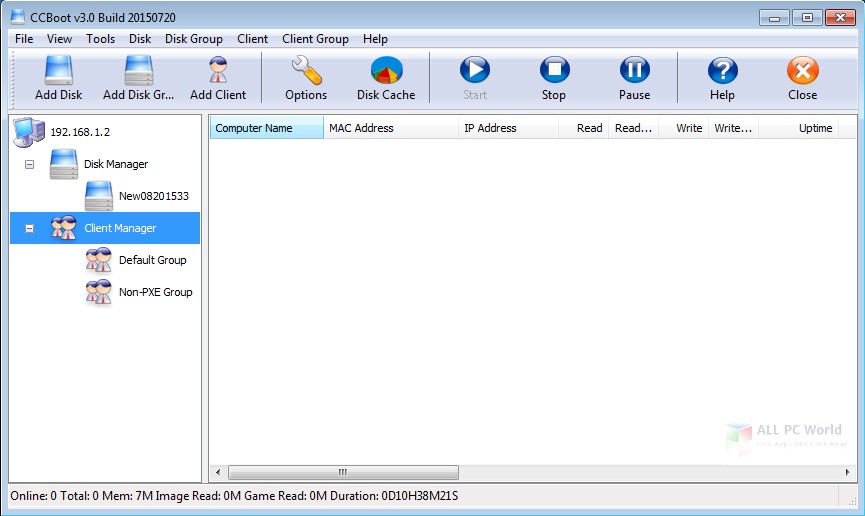The height and width of the screenshot is (516, 865).
Task: Click the CCBoot title bar app icon
Action: (18, 17)
